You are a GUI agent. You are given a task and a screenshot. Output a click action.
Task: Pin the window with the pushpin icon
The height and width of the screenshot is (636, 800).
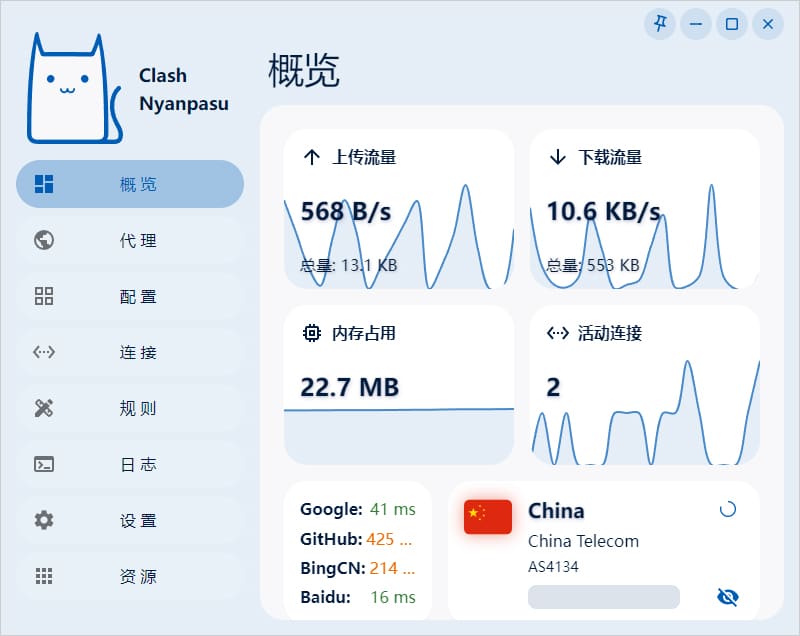[659, 24]
